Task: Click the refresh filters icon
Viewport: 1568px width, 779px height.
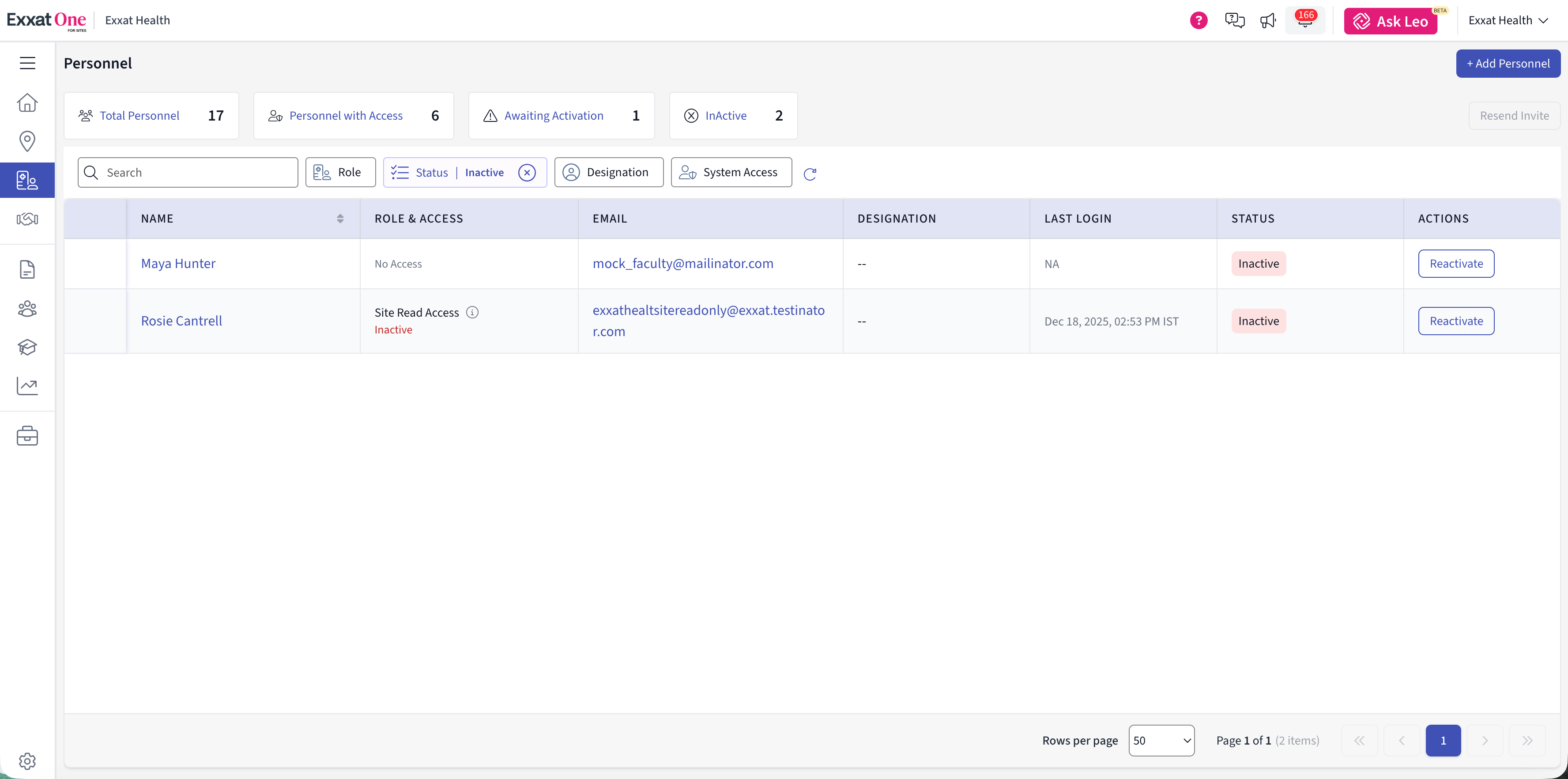Action: [810, 174]
